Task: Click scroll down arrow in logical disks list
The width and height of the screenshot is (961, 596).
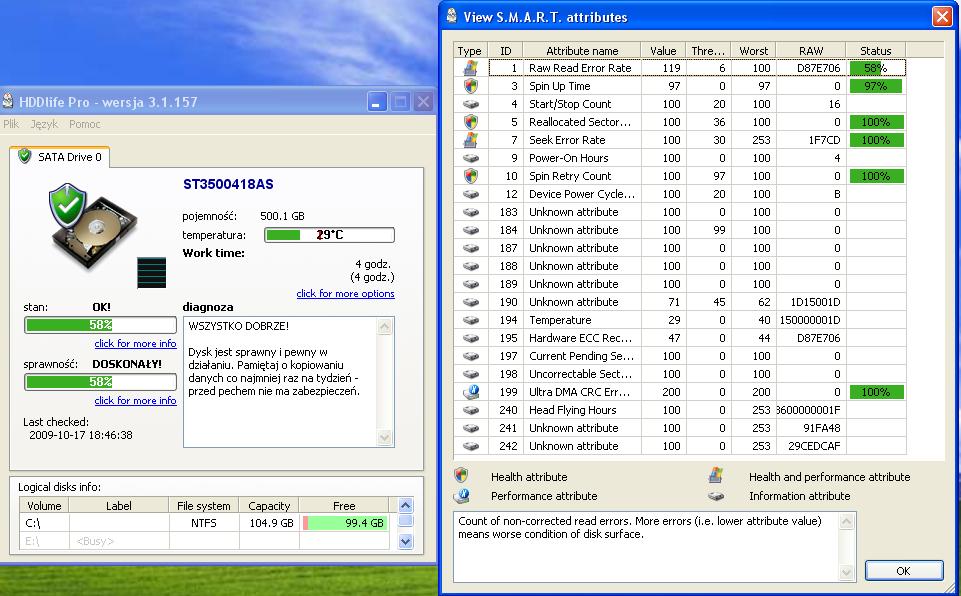Action: pos(405,541)
